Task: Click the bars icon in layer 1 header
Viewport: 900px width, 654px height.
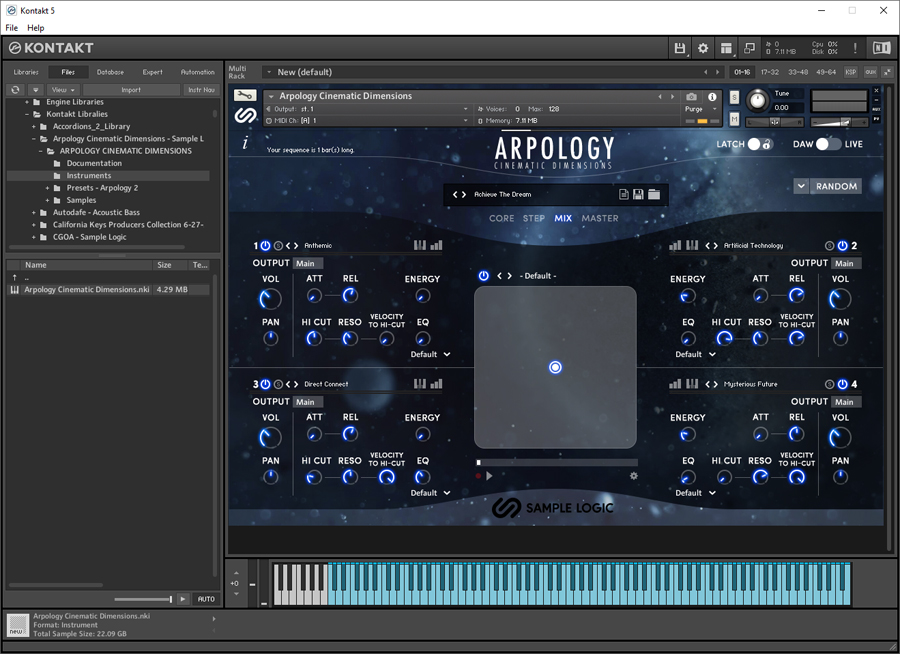Action: (x=436, y=245)
